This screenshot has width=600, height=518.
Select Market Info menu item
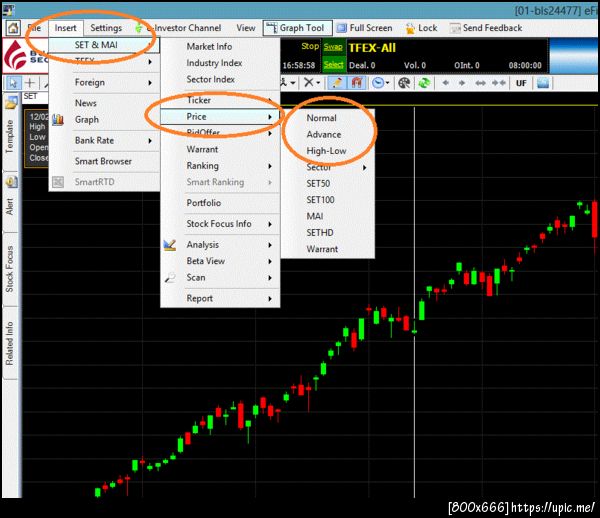click(x=220, y=47)
